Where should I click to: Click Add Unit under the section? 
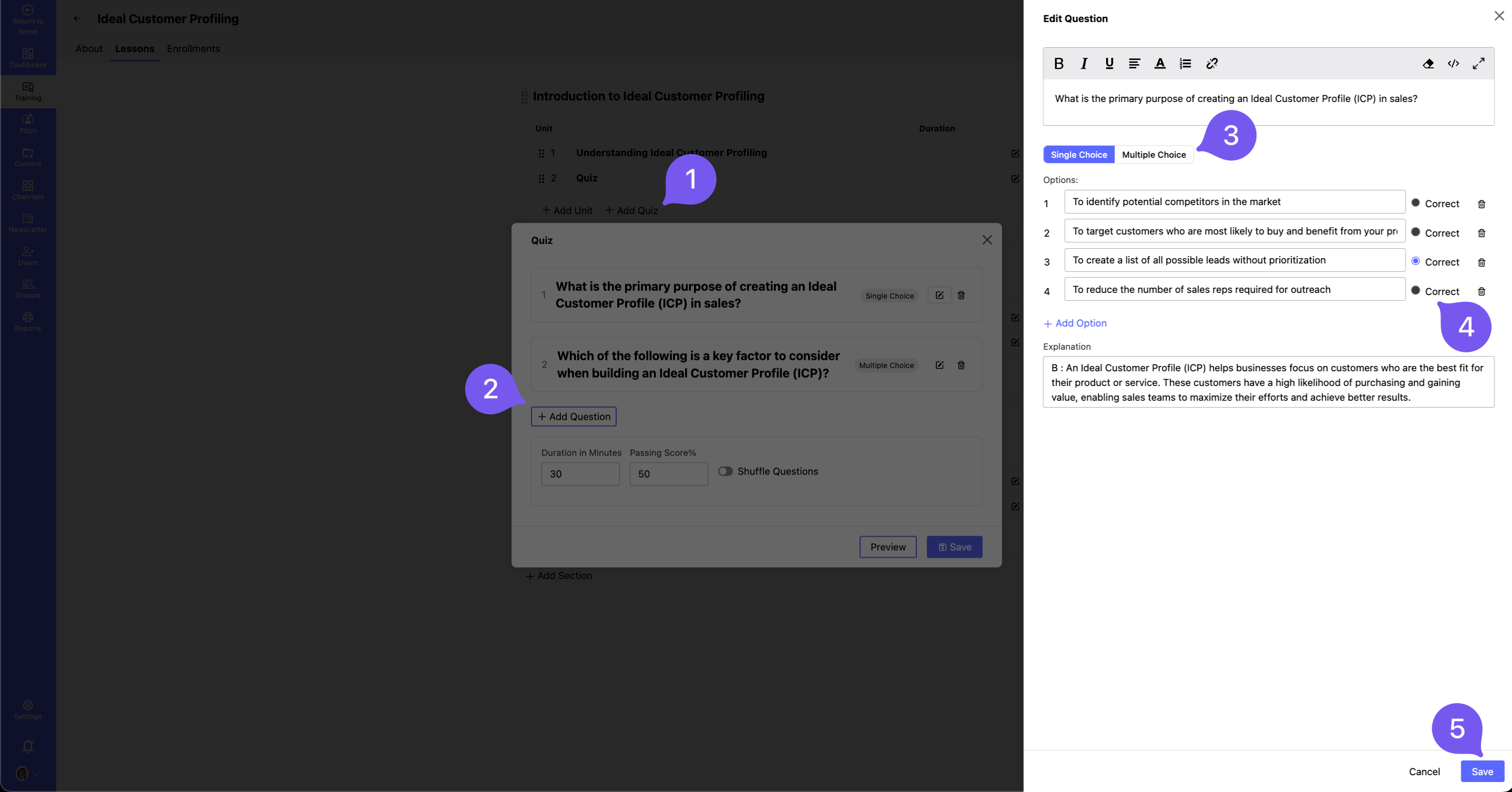(567, 210)
